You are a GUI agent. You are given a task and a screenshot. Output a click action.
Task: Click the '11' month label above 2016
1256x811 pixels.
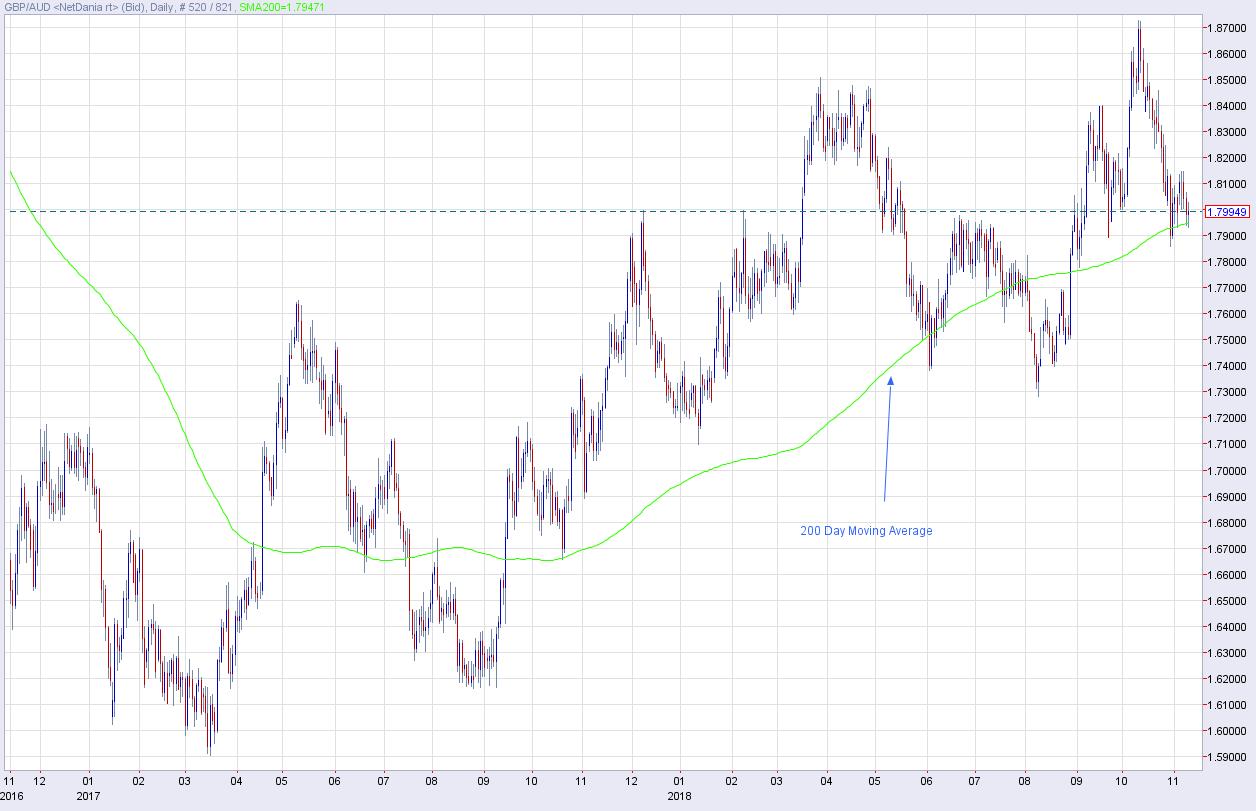click(x=8, y=781)
